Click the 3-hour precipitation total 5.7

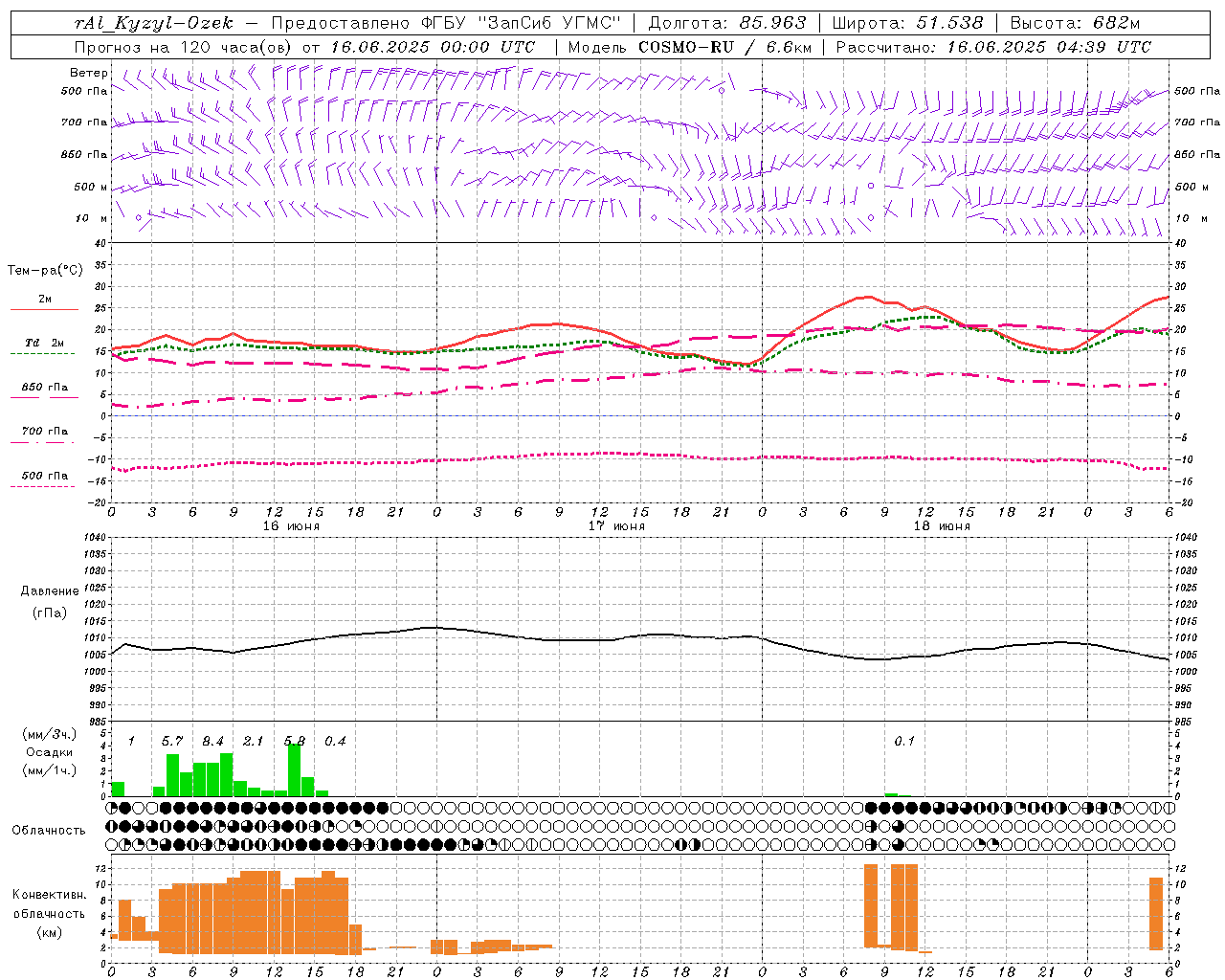click(171, 741)
